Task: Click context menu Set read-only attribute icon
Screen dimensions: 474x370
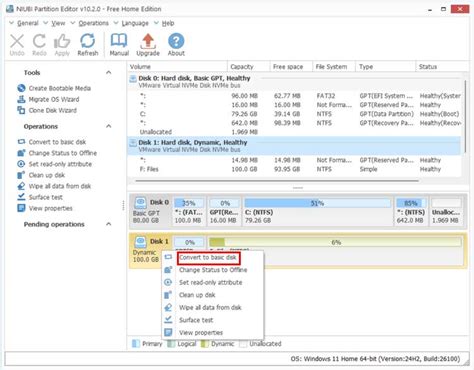Action: [x=168, y=282]
